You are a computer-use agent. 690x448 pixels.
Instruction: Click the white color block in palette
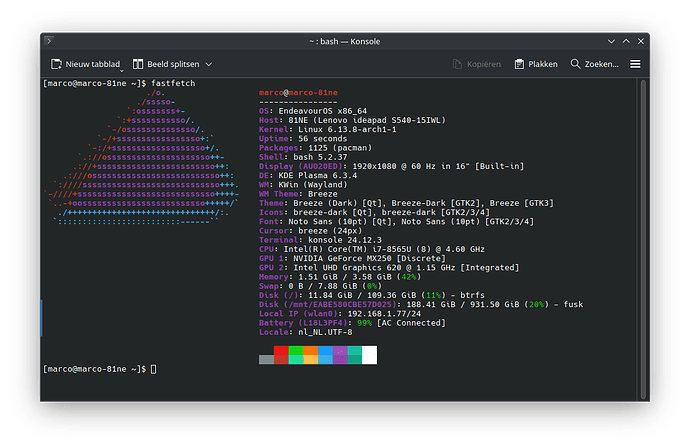[x=370, y=355]
